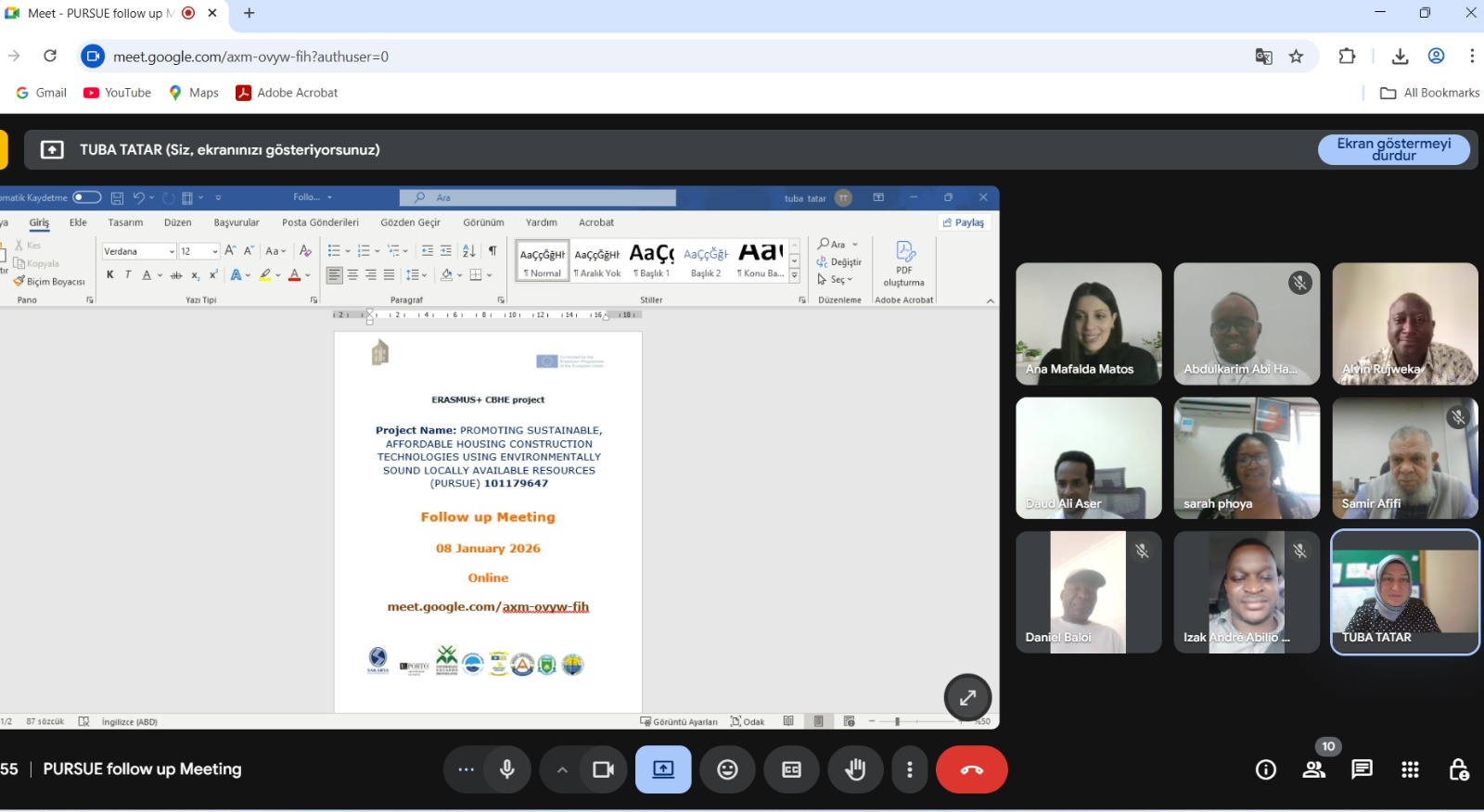Open meeting details info icon
The height and width of the screenshot is (812, 1484).
[1265, 769]
